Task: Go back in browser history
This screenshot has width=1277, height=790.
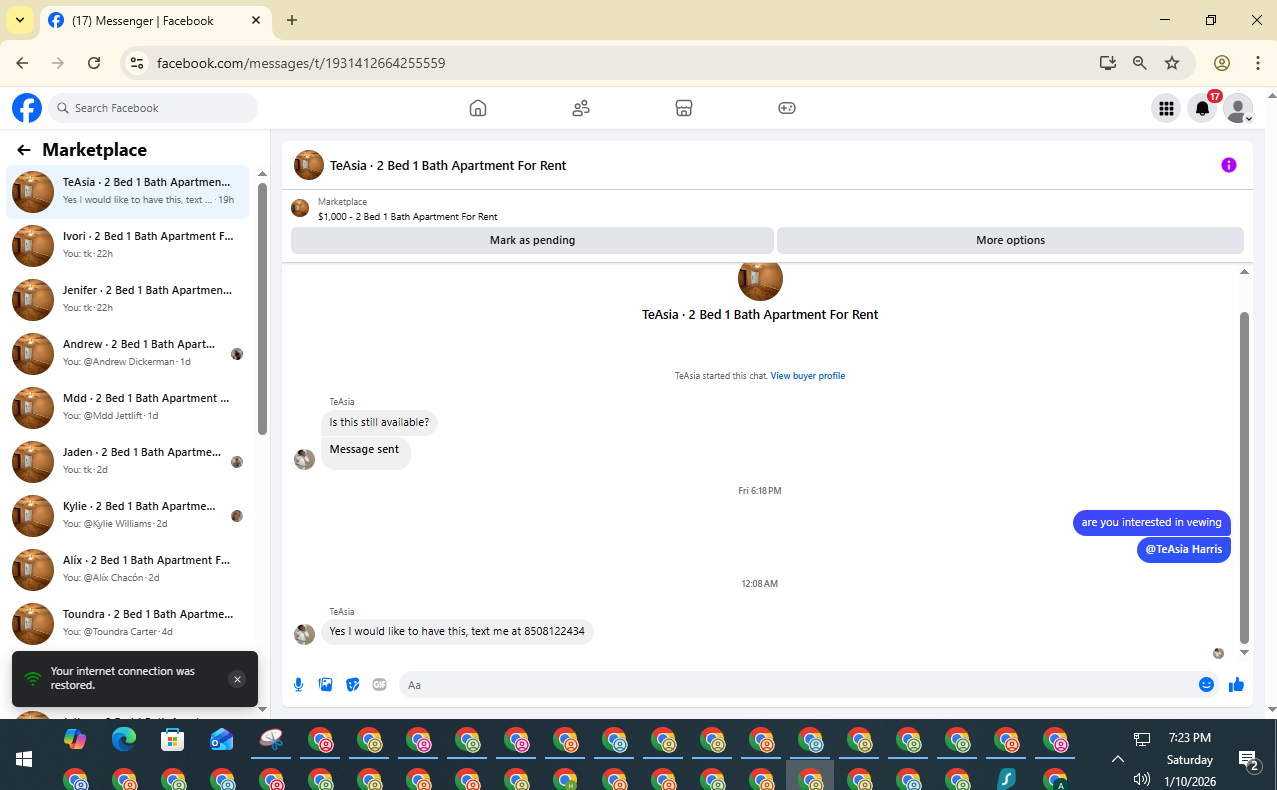Action: (22, 63)
